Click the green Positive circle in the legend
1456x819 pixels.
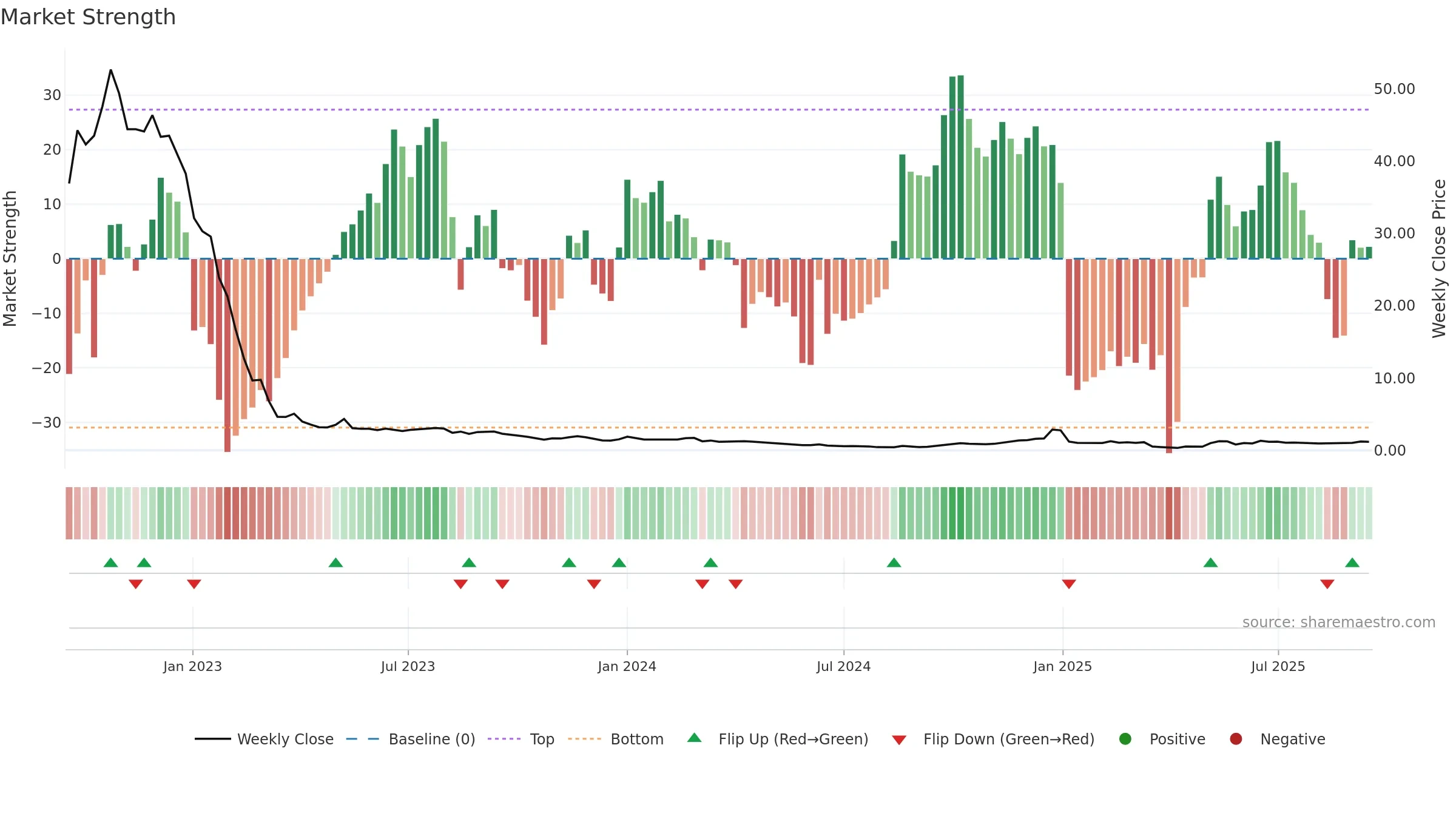(1125, 739)
